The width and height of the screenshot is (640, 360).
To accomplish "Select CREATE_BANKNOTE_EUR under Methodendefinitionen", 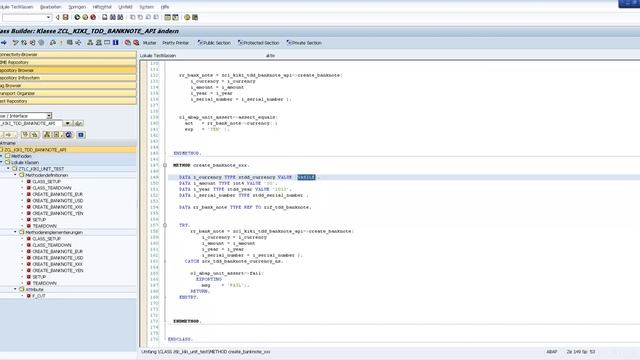I will 58,194.
